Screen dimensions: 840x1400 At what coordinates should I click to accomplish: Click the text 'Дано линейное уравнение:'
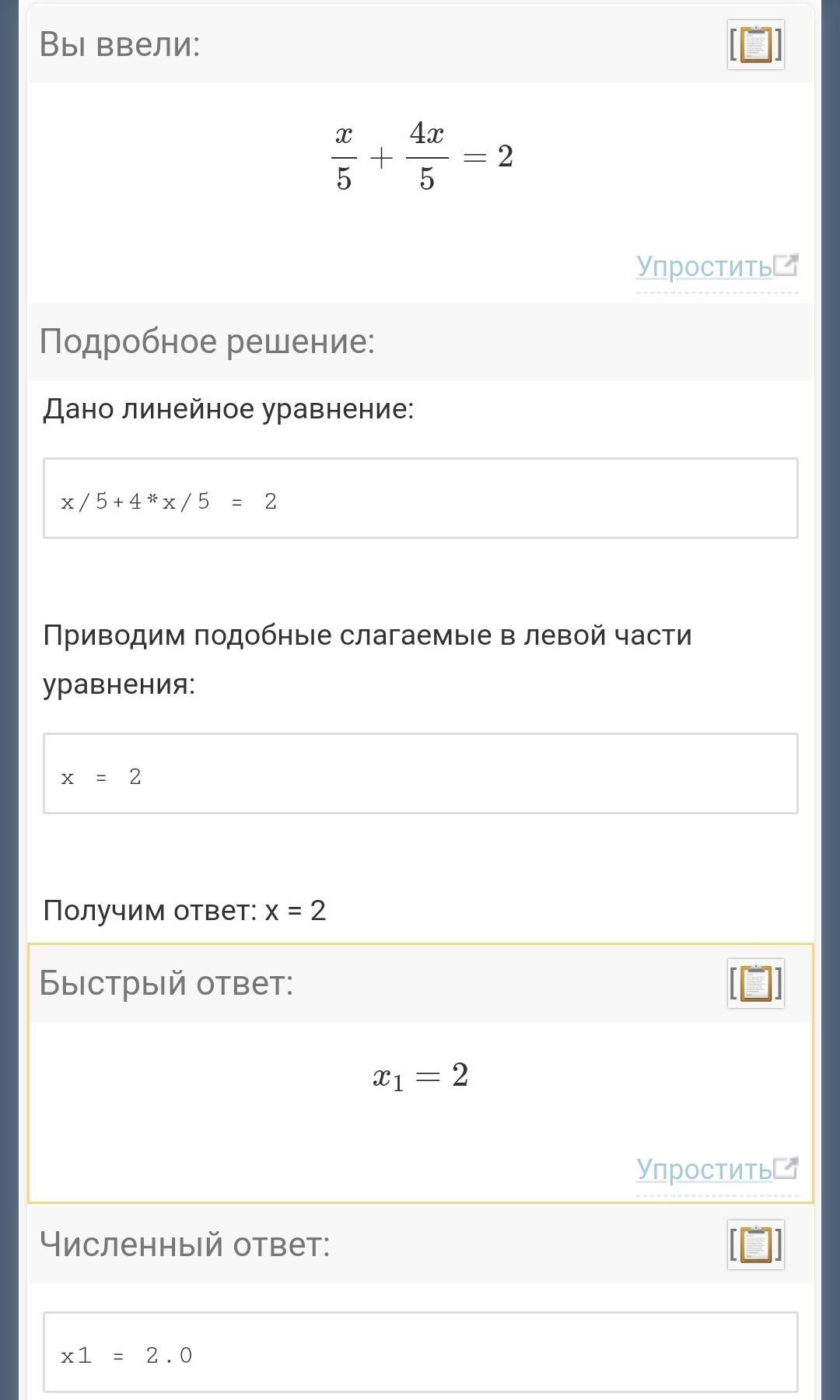tap(228, 409)
